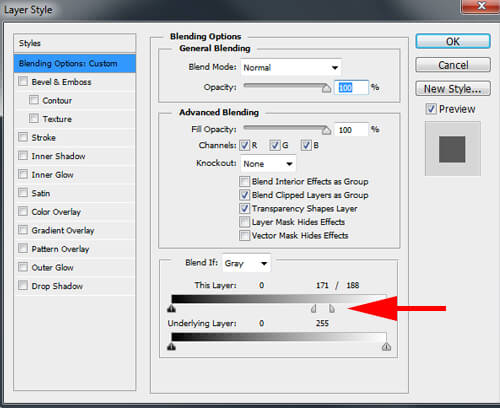This screenshot has height=408, width=500.
Task: Click the Fill Opacity slider handle
Action: [327, 130]
